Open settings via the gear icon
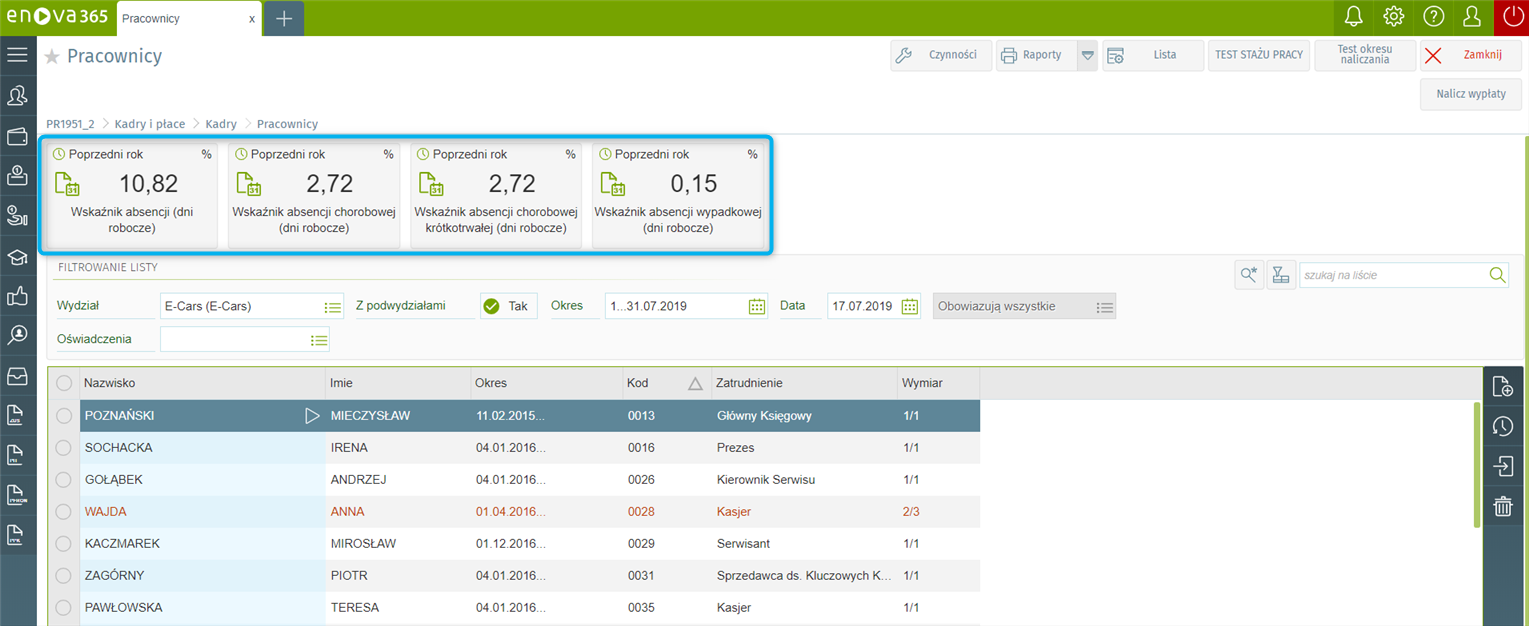 (x=1393, y=17)
